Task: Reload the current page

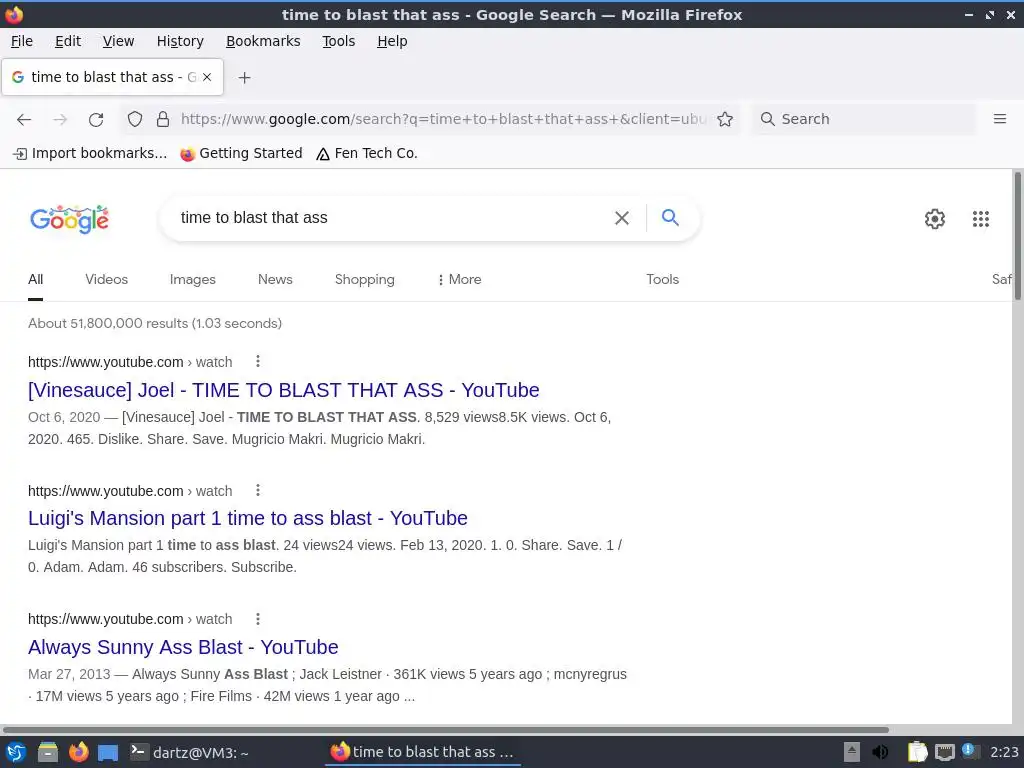Action: coord(96,119)
